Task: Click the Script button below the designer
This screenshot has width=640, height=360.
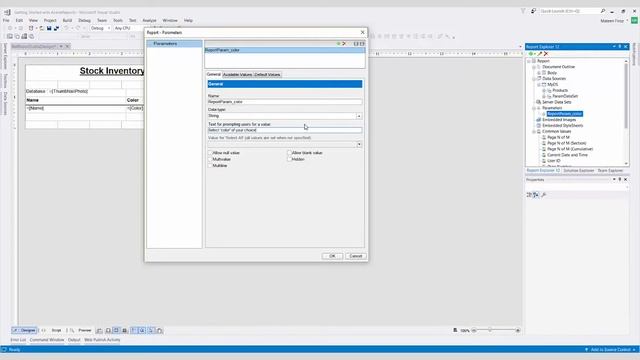Action: point(56,330)
